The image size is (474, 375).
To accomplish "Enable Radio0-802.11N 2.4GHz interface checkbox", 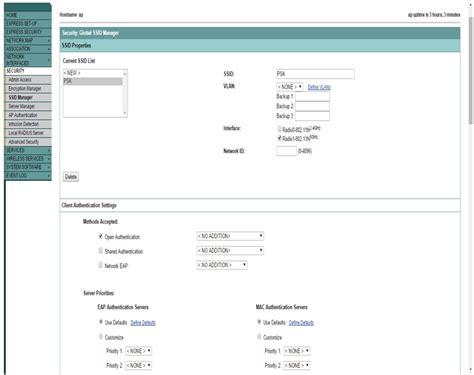I will pos(280,129).
